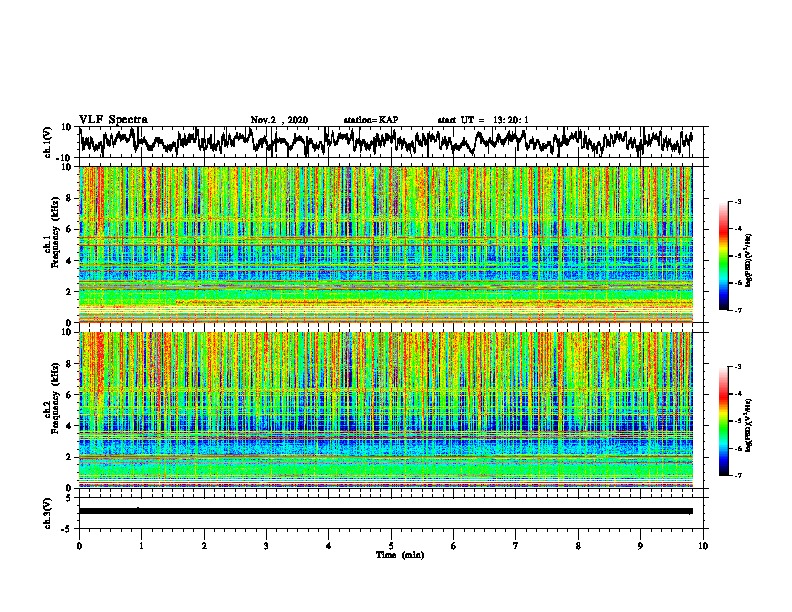Click time axis tick label "6"

coord(454,546)
